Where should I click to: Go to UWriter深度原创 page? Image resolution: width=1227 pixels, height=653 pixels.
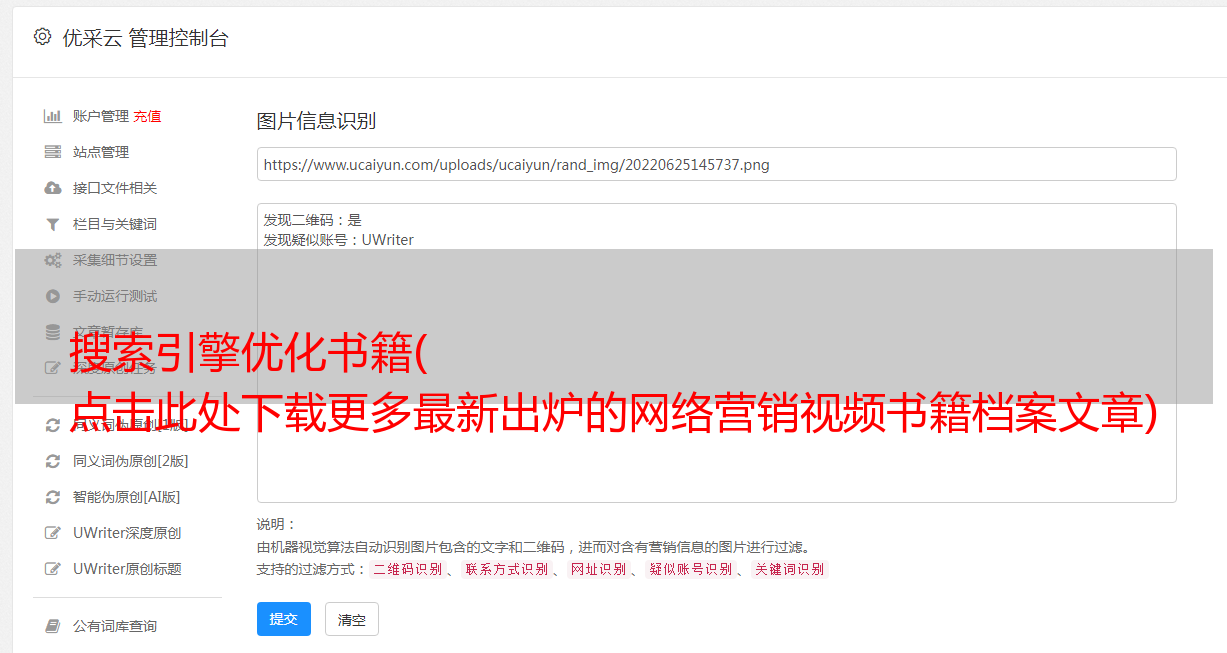[x=127, y=533]
